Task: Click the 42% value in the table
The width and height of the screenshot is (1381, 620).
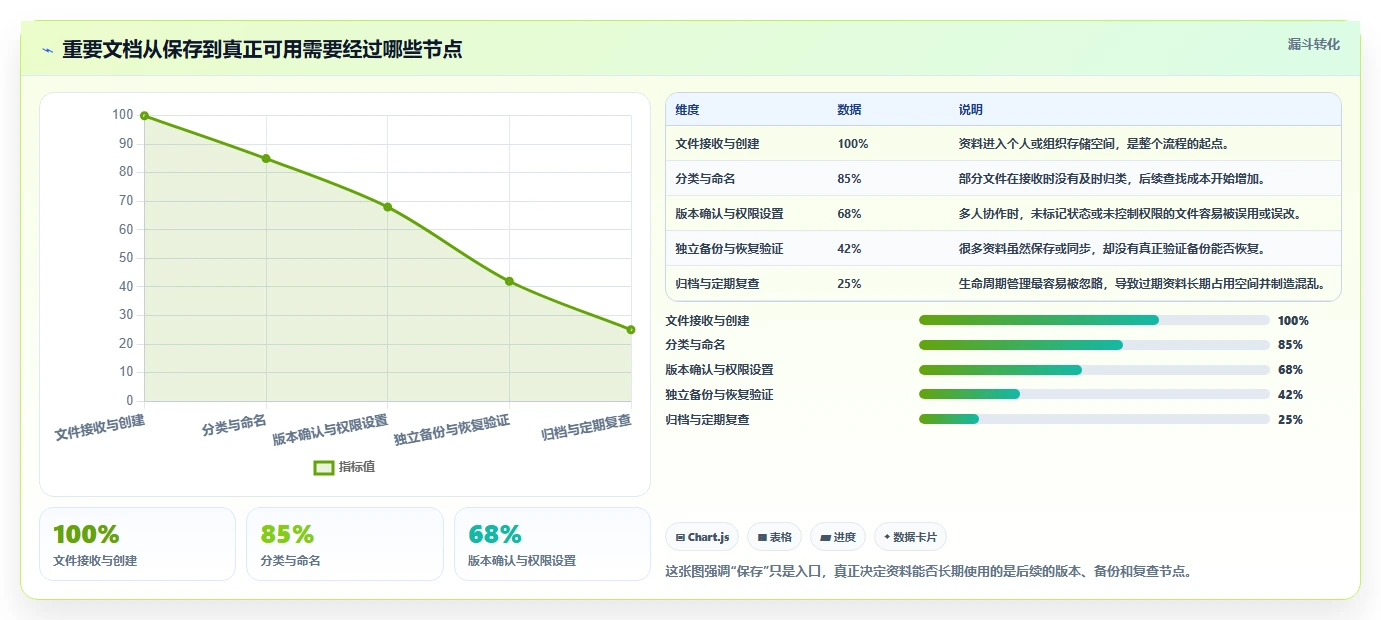Action: click(849, 249)
